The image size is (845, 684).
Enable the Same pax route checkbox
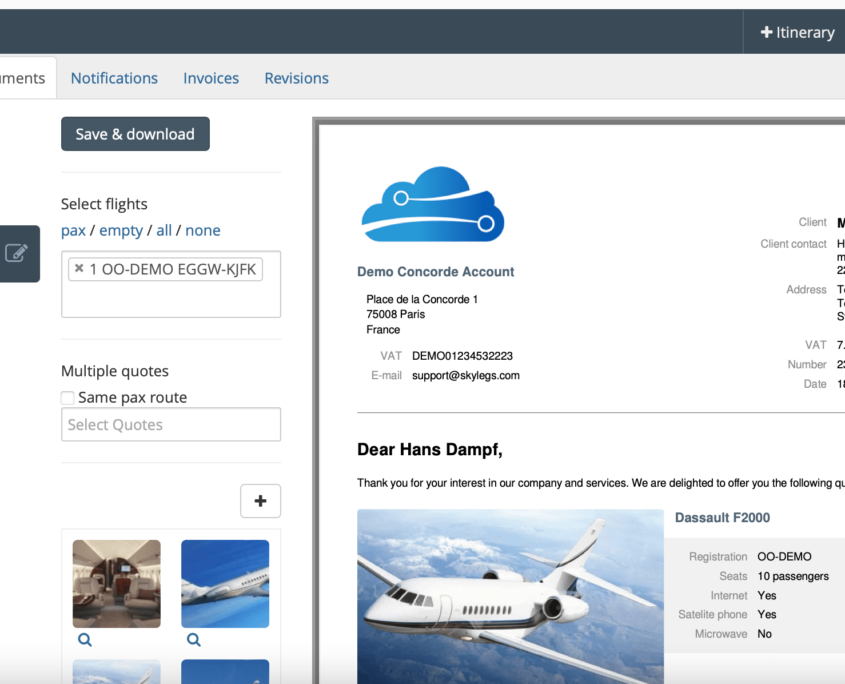pos(67,397)
